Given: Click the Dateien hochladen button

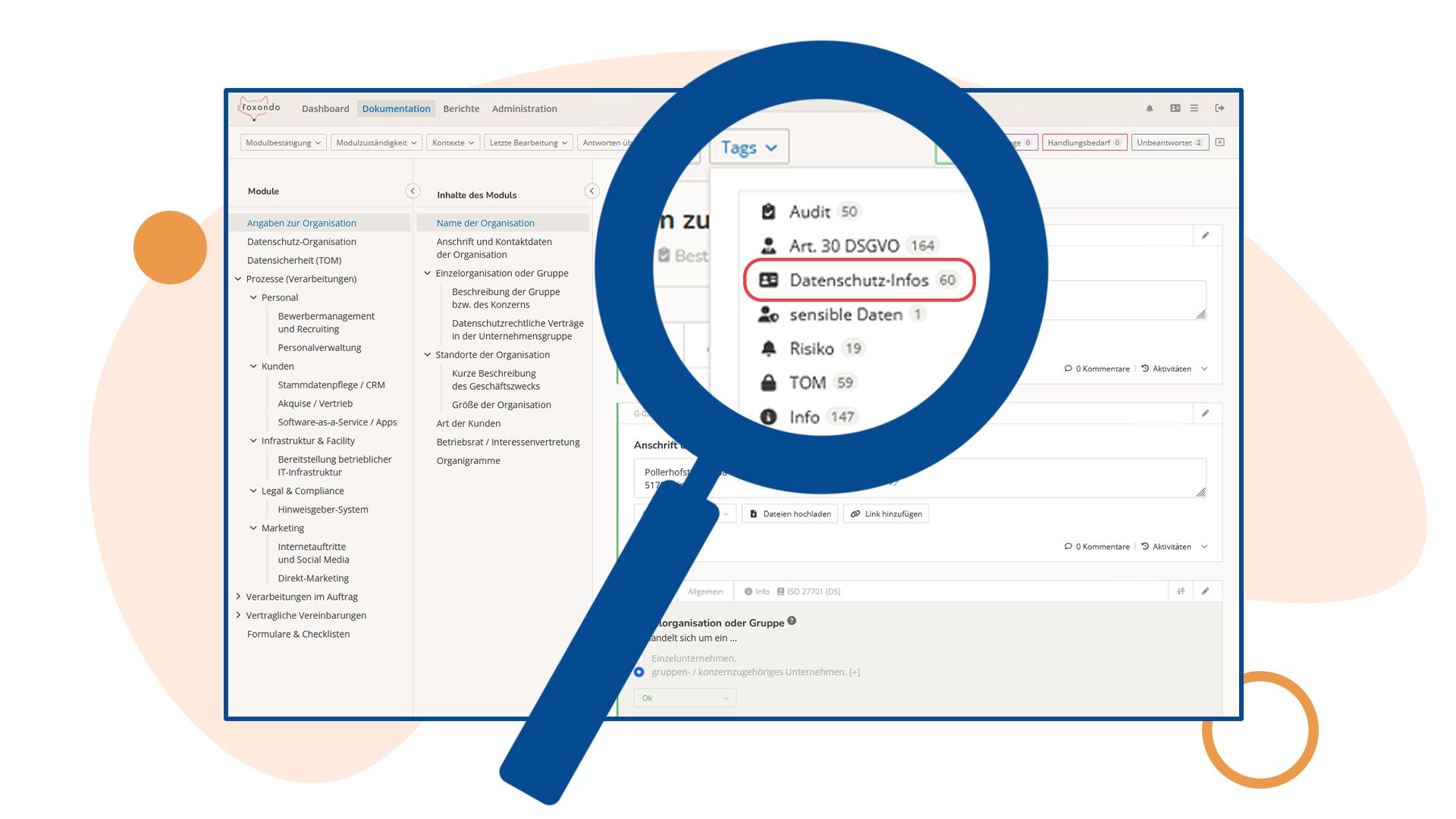Looking at the screenshot, I should [x=789, y=514].
